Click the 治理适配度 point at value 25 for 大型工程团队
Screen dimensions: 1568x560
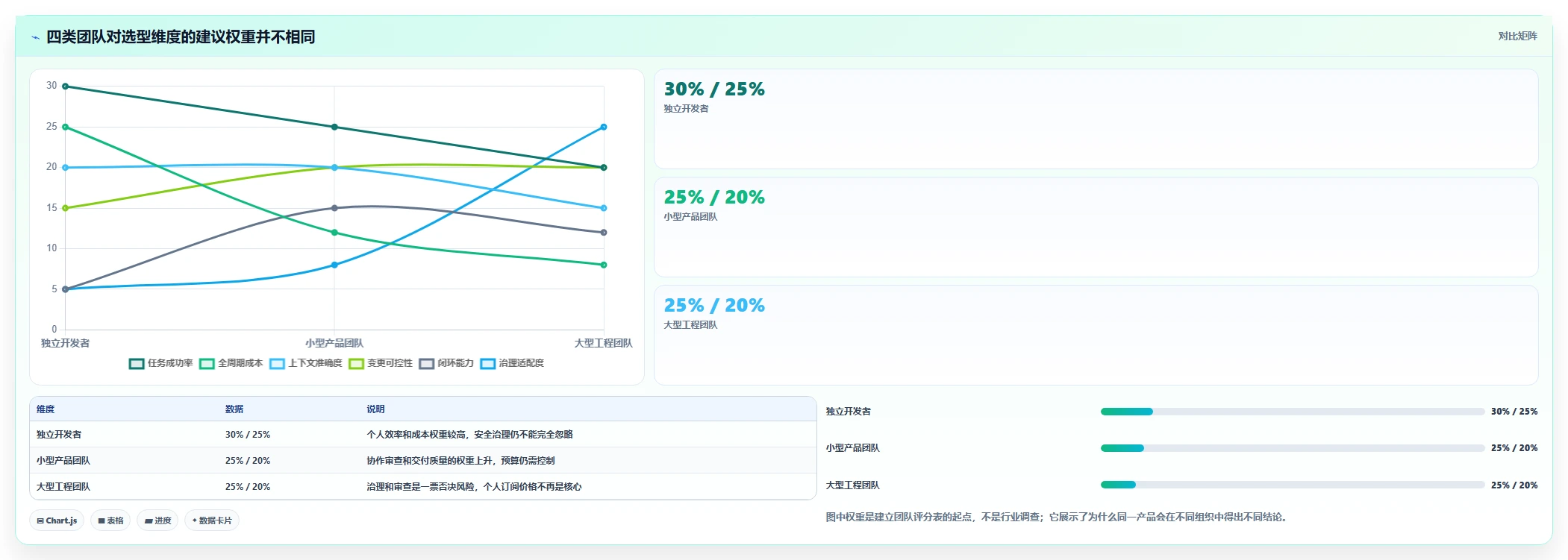tap(604, 127)
